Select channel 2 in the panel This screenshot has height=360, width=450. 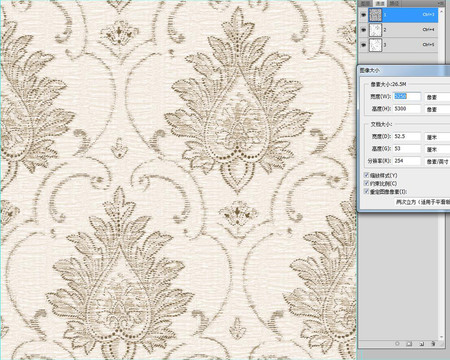pos(403,30)
